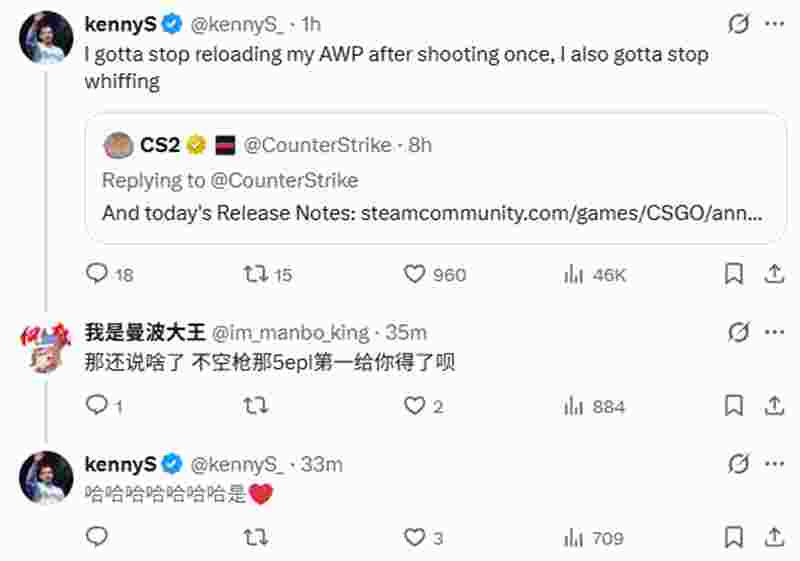View analytics showing 884 views
The image size is (800, 561).
pyautogui.click(x=574, y=406)
